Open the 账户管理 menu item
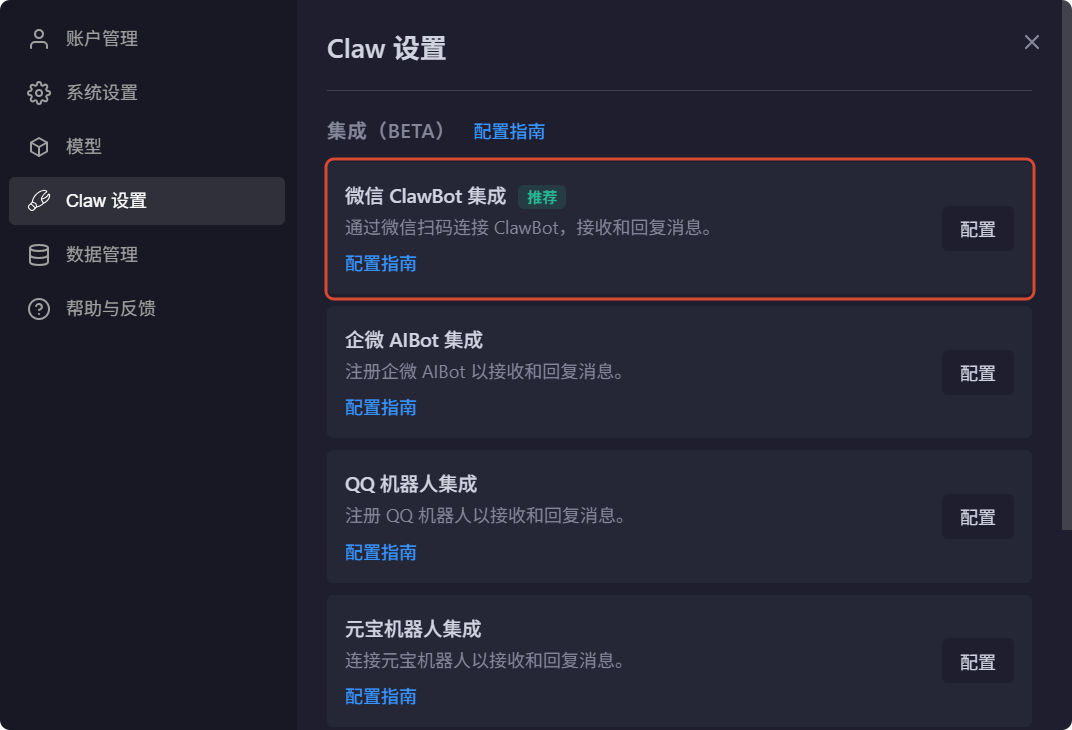Screen dimensions: 1072x730 pos(147,39)
